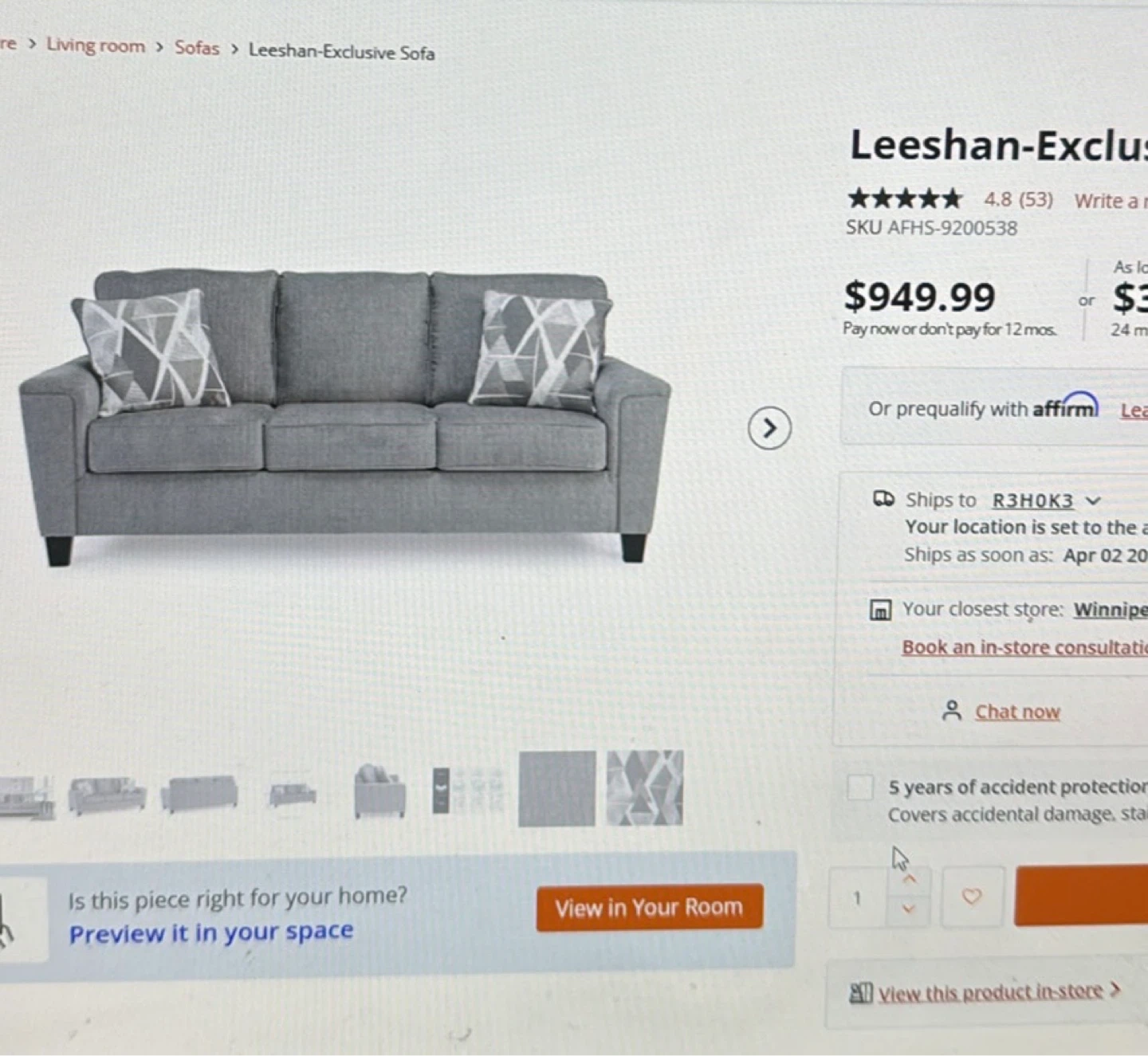Click the affirm logo
This screenshot has height=1056, width=1148.
click(1066, 406)
